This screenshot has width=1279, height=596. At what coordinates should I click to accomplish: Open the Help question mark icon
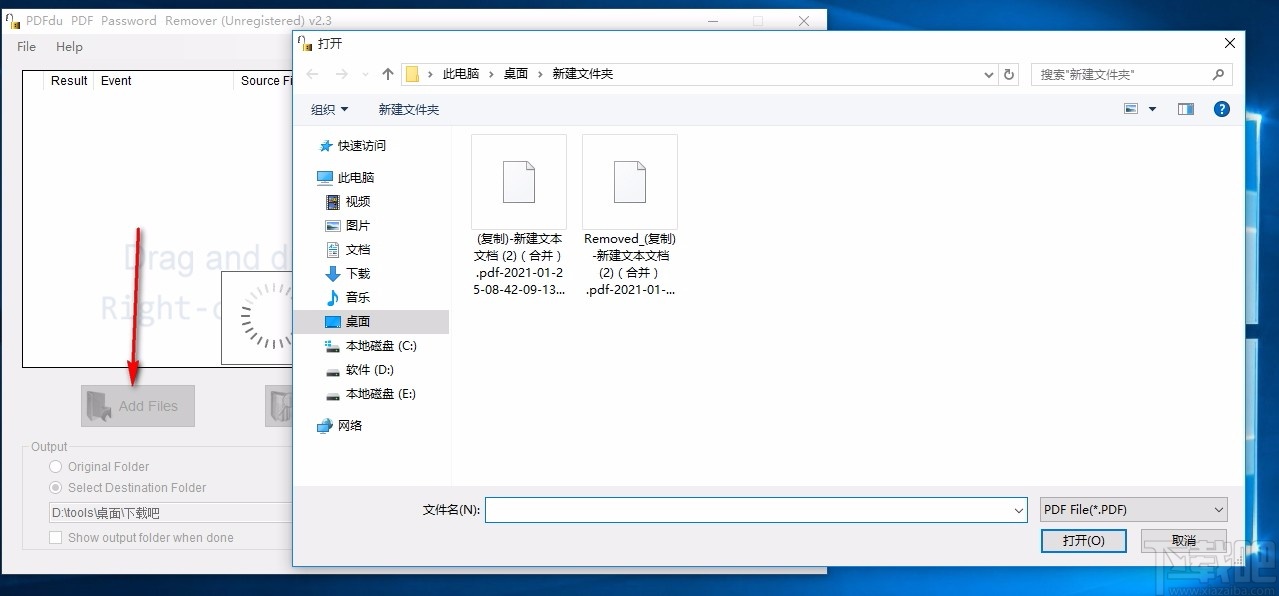coord(1221,109)
